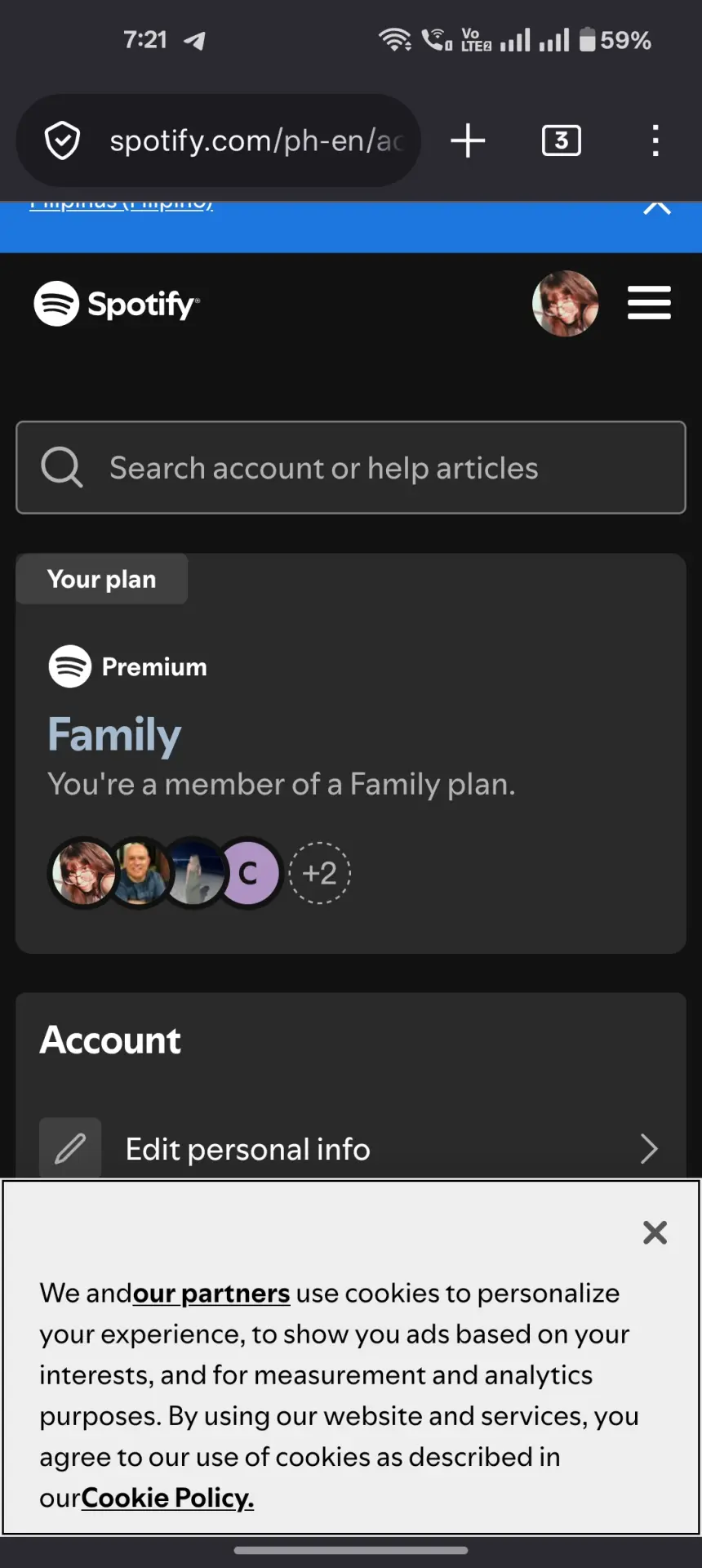Click the search magnifier icon
702x1568 pixels.
coord(62,467)
